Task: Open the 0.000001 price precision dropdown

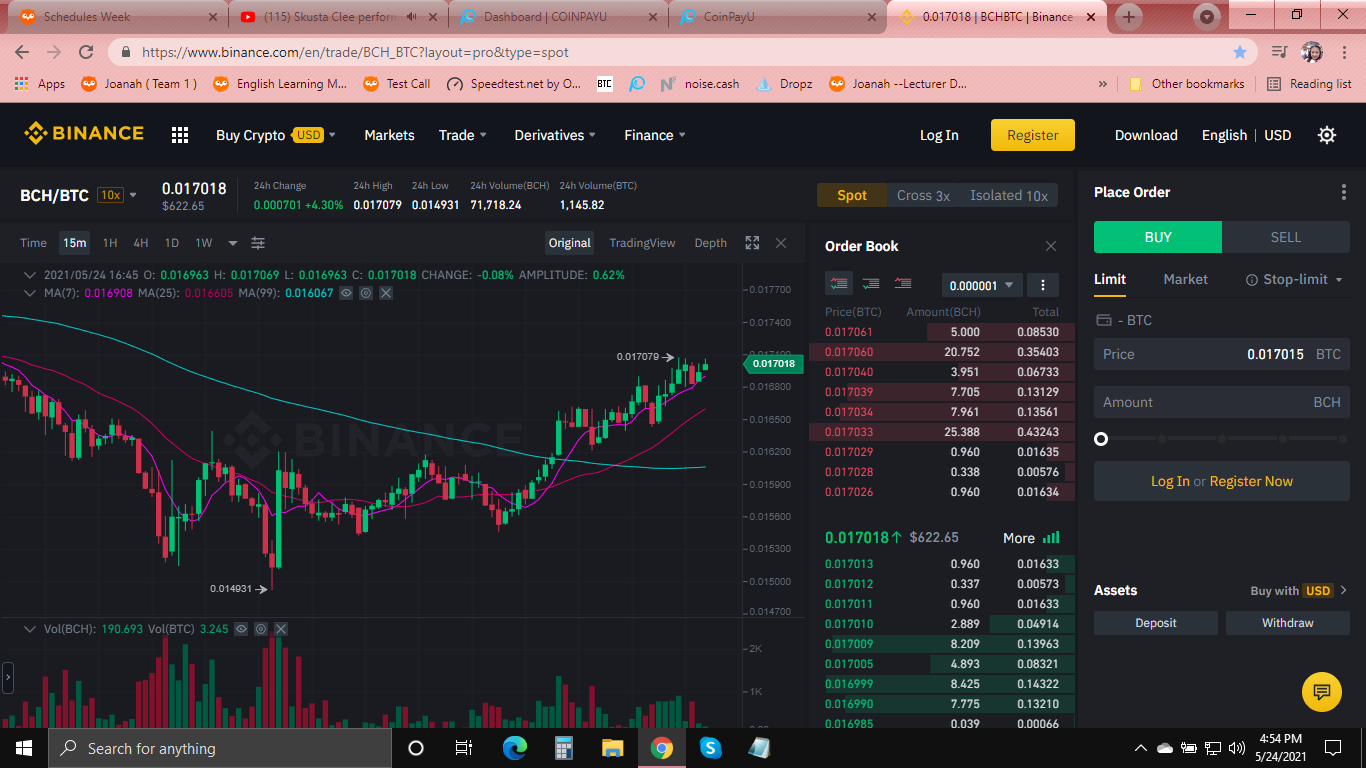Action: pos(982,285)
